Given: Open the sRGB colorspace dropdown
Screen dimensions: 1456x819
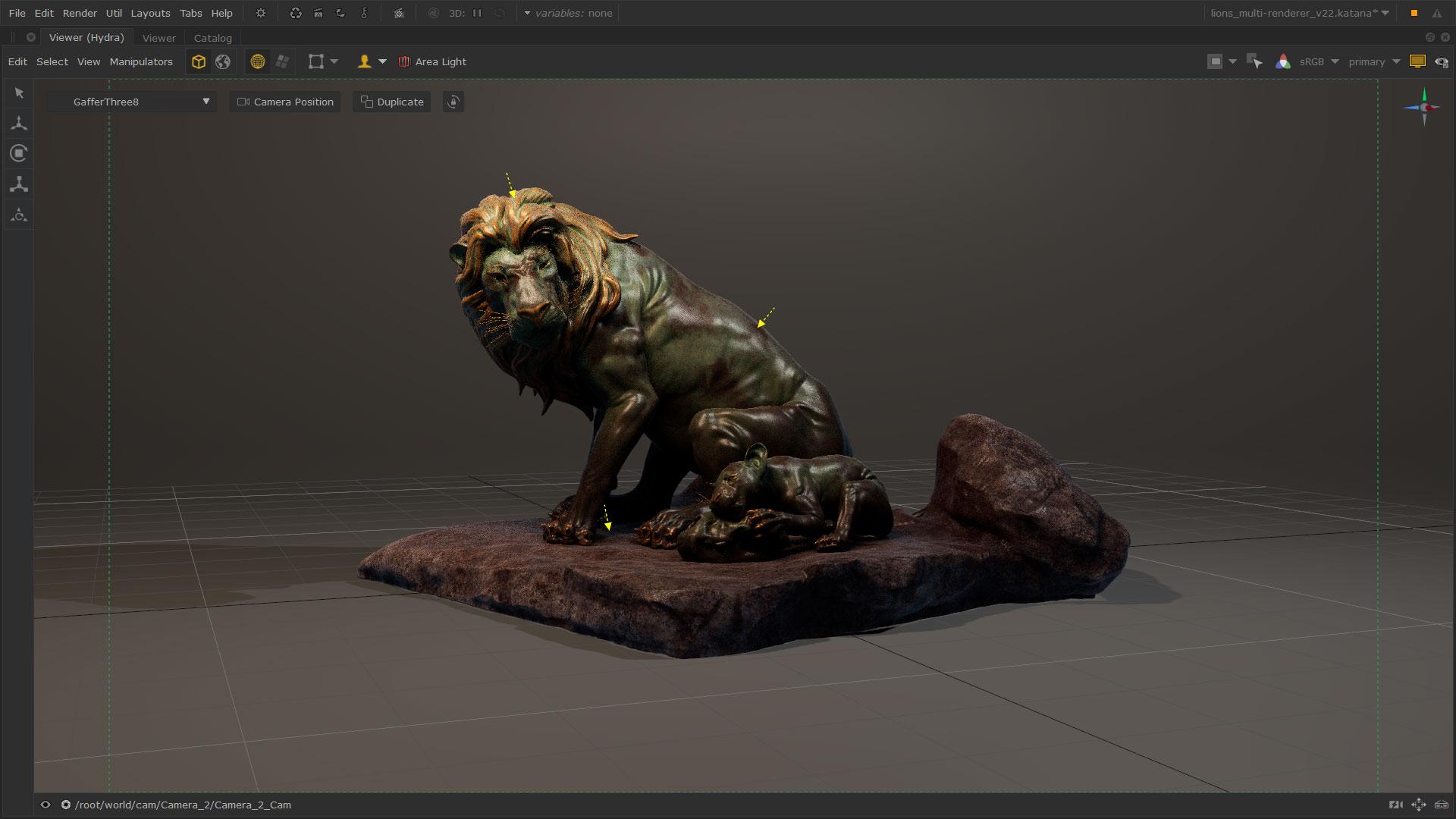Looking at the screenshot, I should coord(1319,62).
